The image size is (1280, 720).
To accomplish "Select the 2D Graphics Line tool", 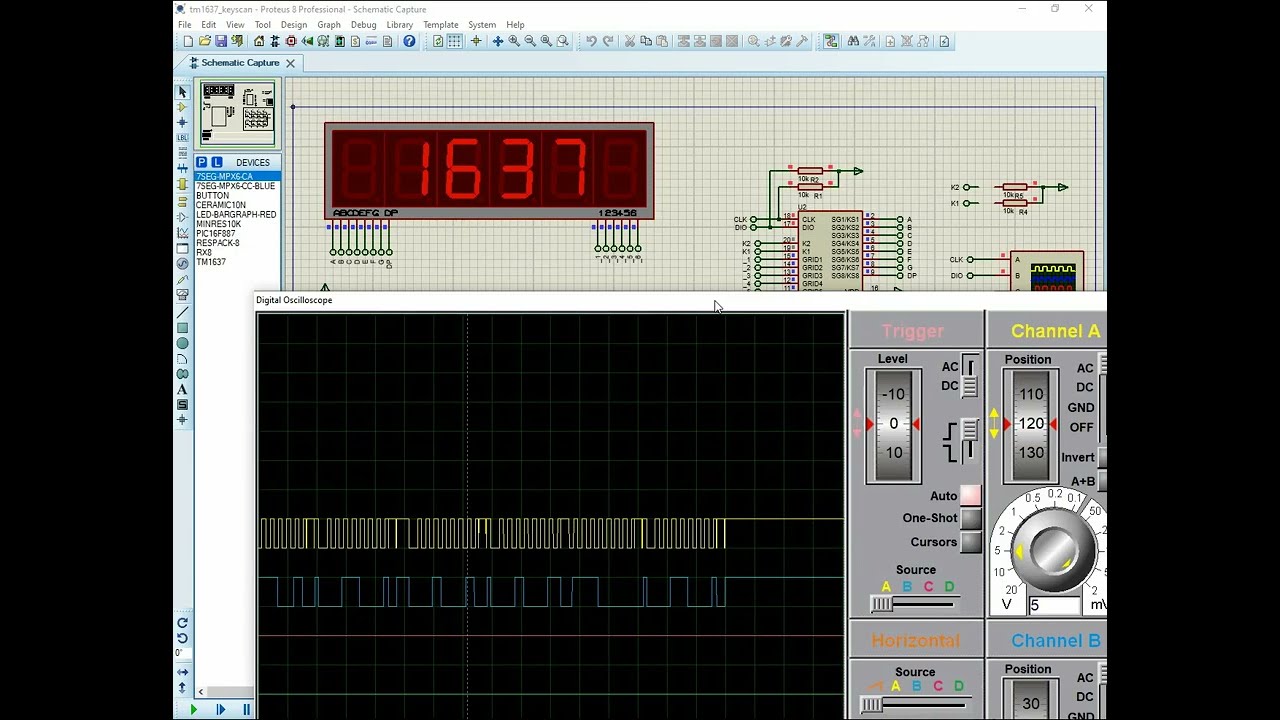I will pos(182,313).
